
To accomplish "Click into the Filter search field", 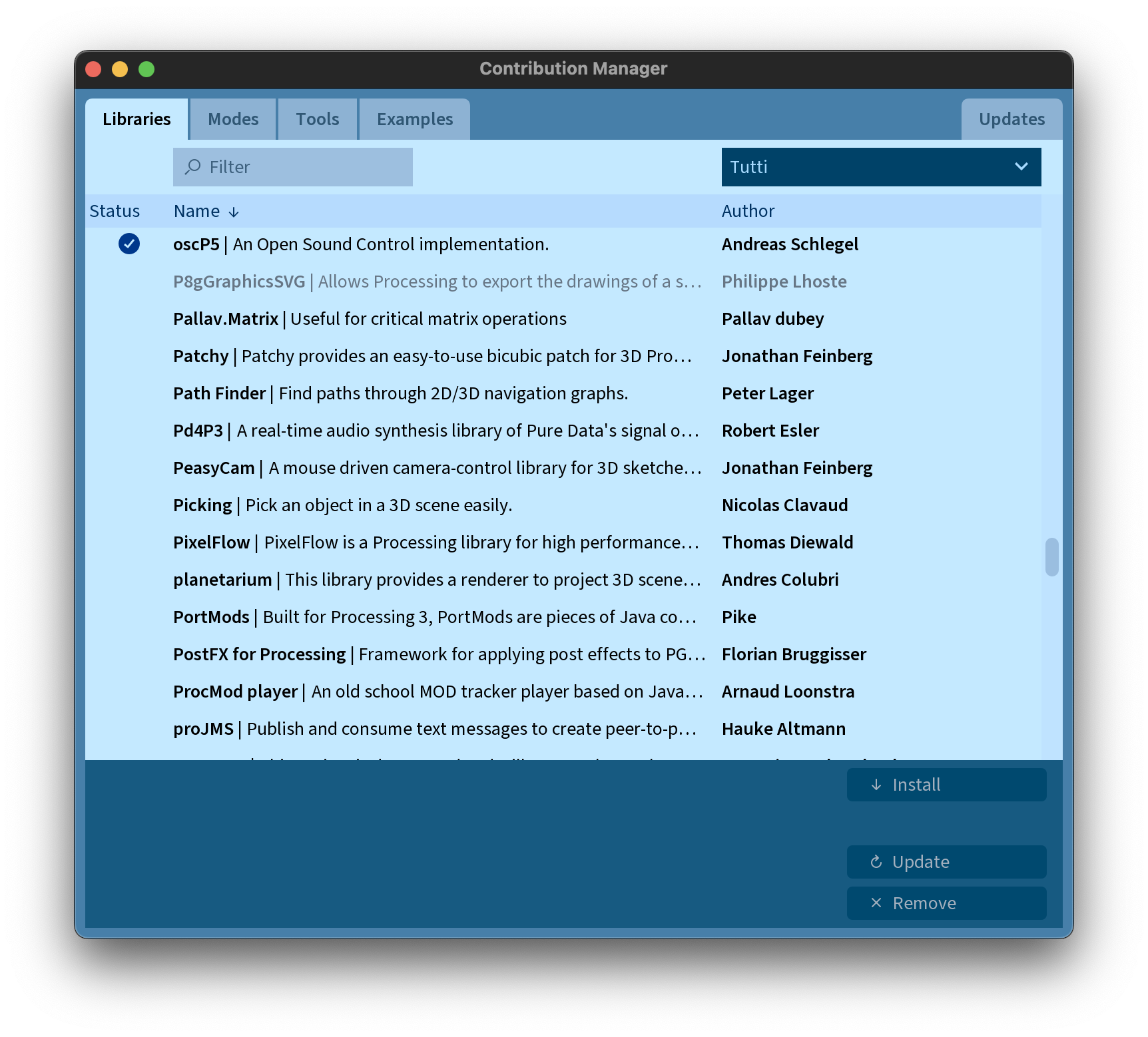I will click(x=293, y=167).
